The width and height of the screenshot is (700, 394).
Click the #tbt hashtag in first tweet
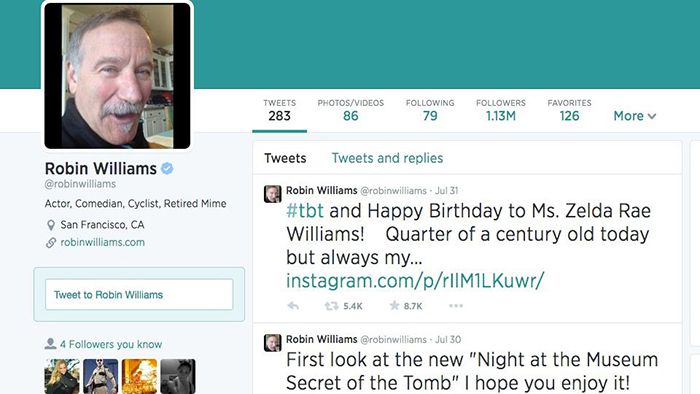pyautogui.click(x=305, y=211)
